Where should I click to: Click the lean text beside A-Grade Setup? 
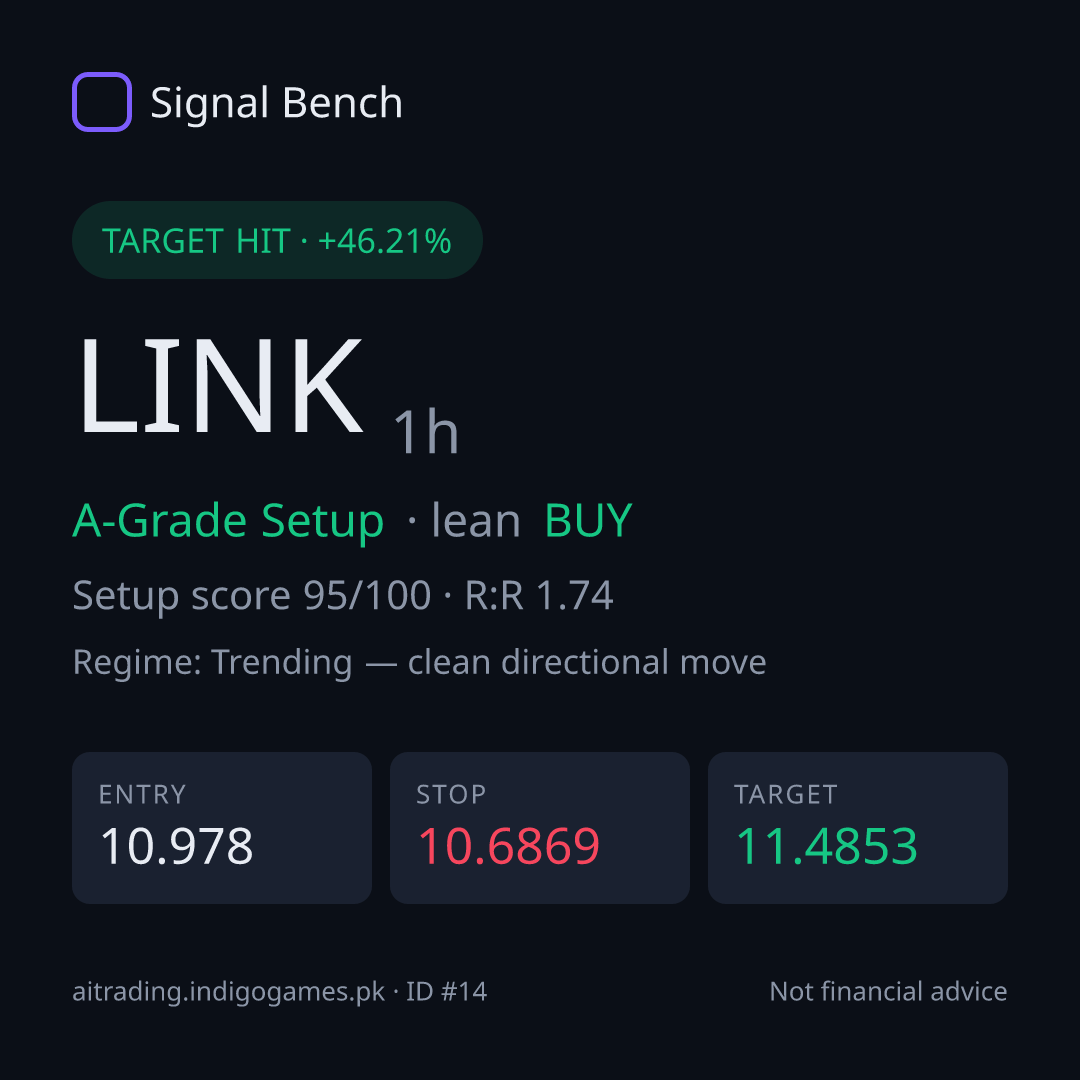pos(475,520)
